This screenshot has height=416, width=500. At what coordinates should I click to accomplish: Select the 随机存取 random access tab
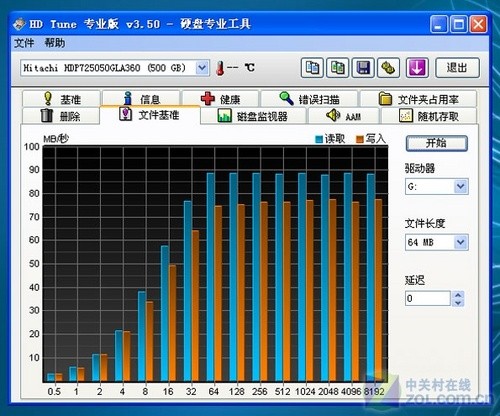(x=429, y=116)
